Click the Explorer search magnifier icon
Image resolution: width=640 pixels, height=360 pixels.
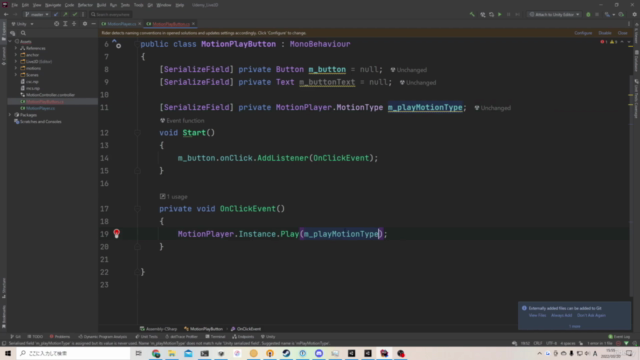(x=23, y=33)
